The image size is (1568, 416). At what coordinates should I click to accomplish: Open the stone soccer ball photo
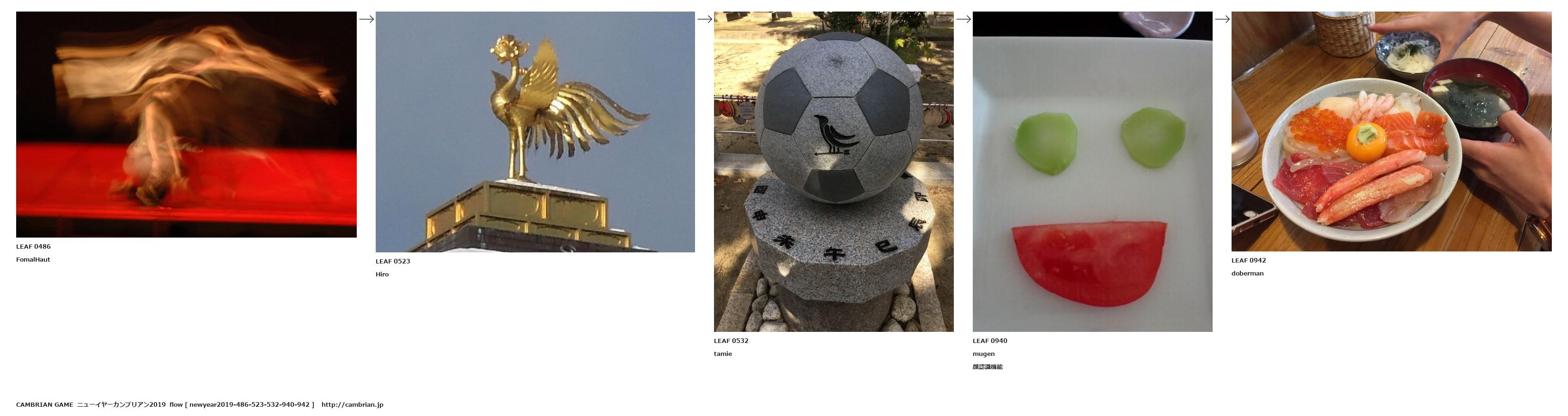tap(833, 172)
